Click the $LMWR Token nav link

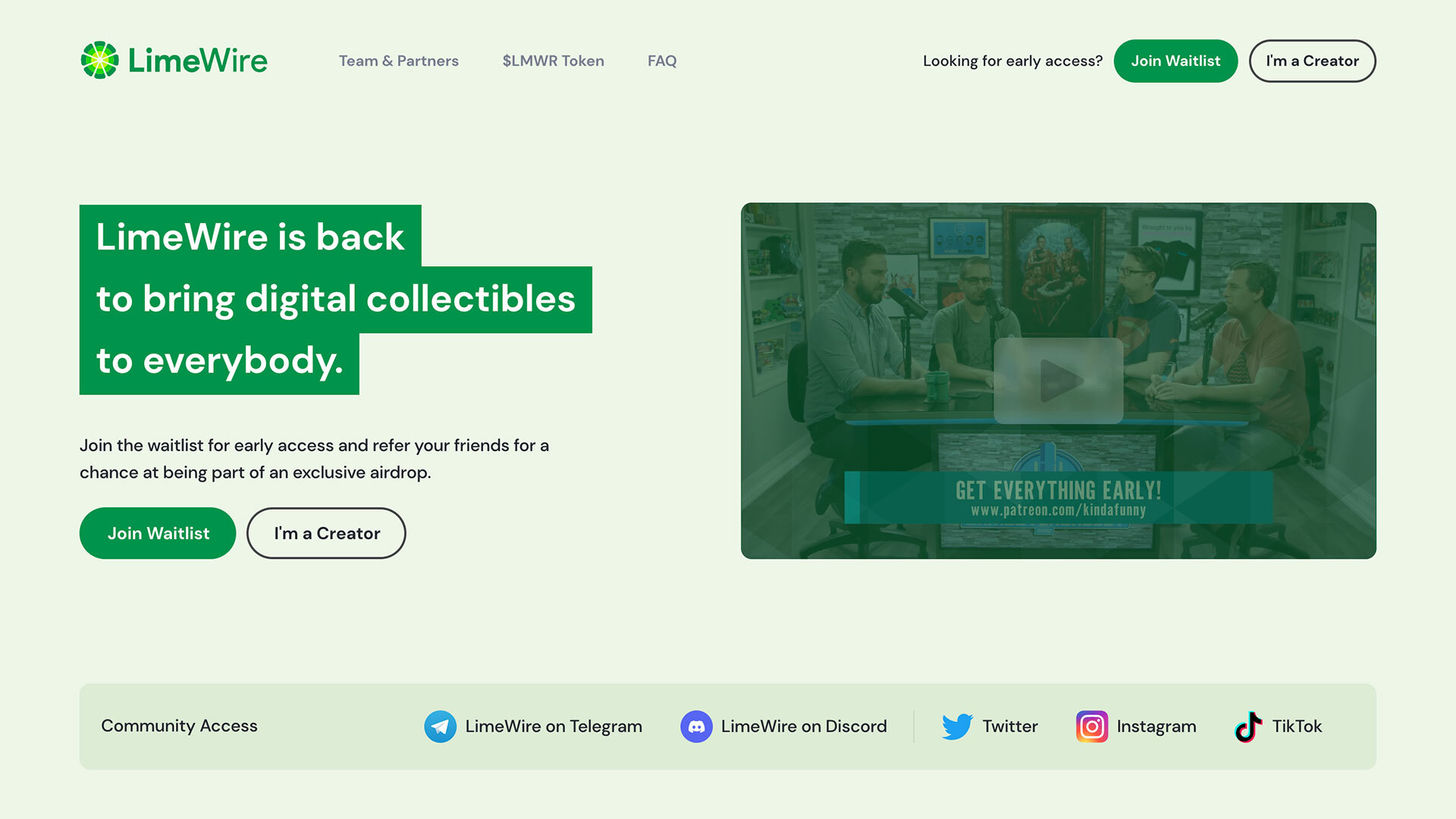[553, 61]
